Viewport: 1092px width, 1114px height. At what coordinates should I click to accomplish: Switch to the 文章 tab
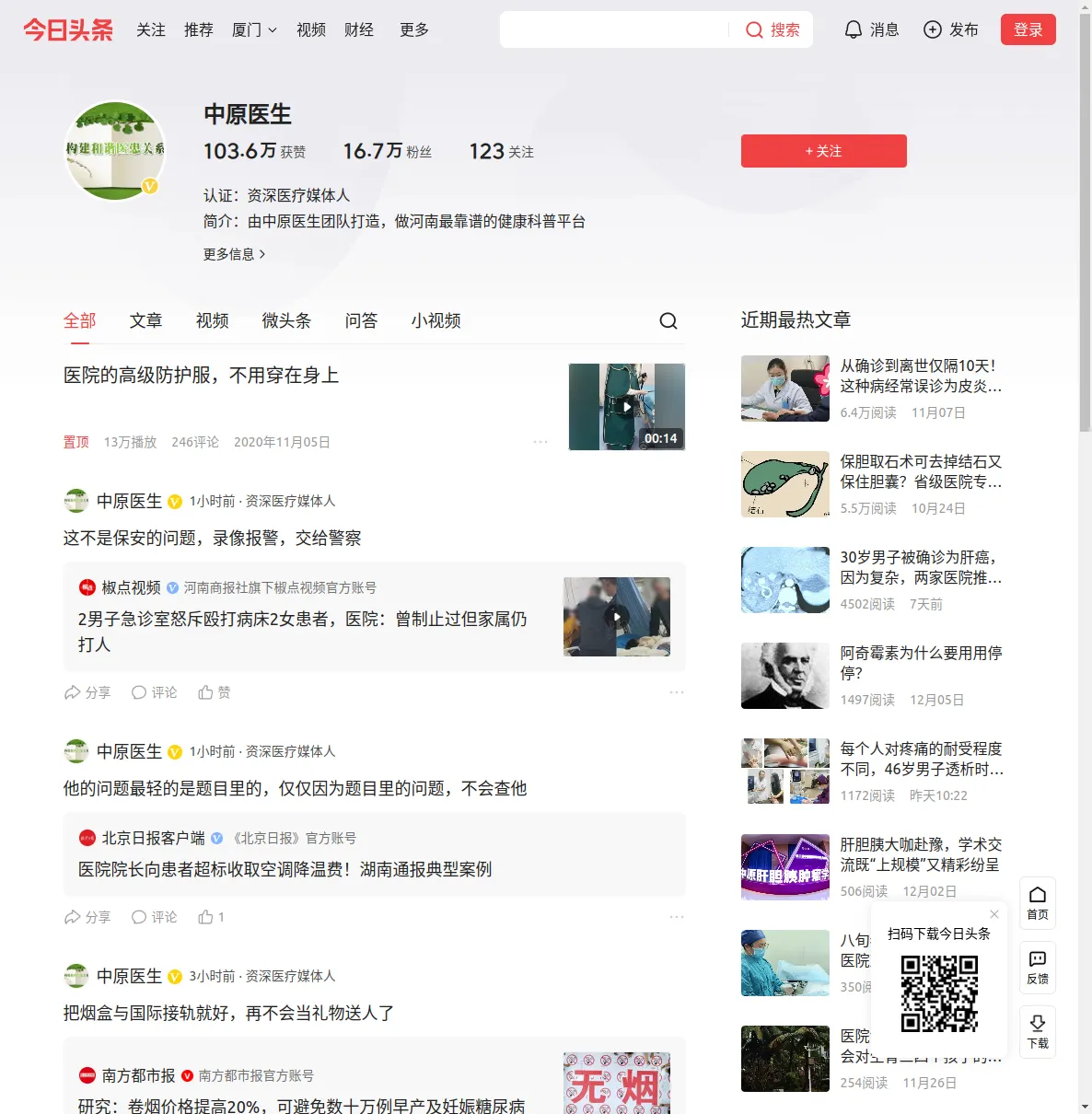tap(145, 320)
